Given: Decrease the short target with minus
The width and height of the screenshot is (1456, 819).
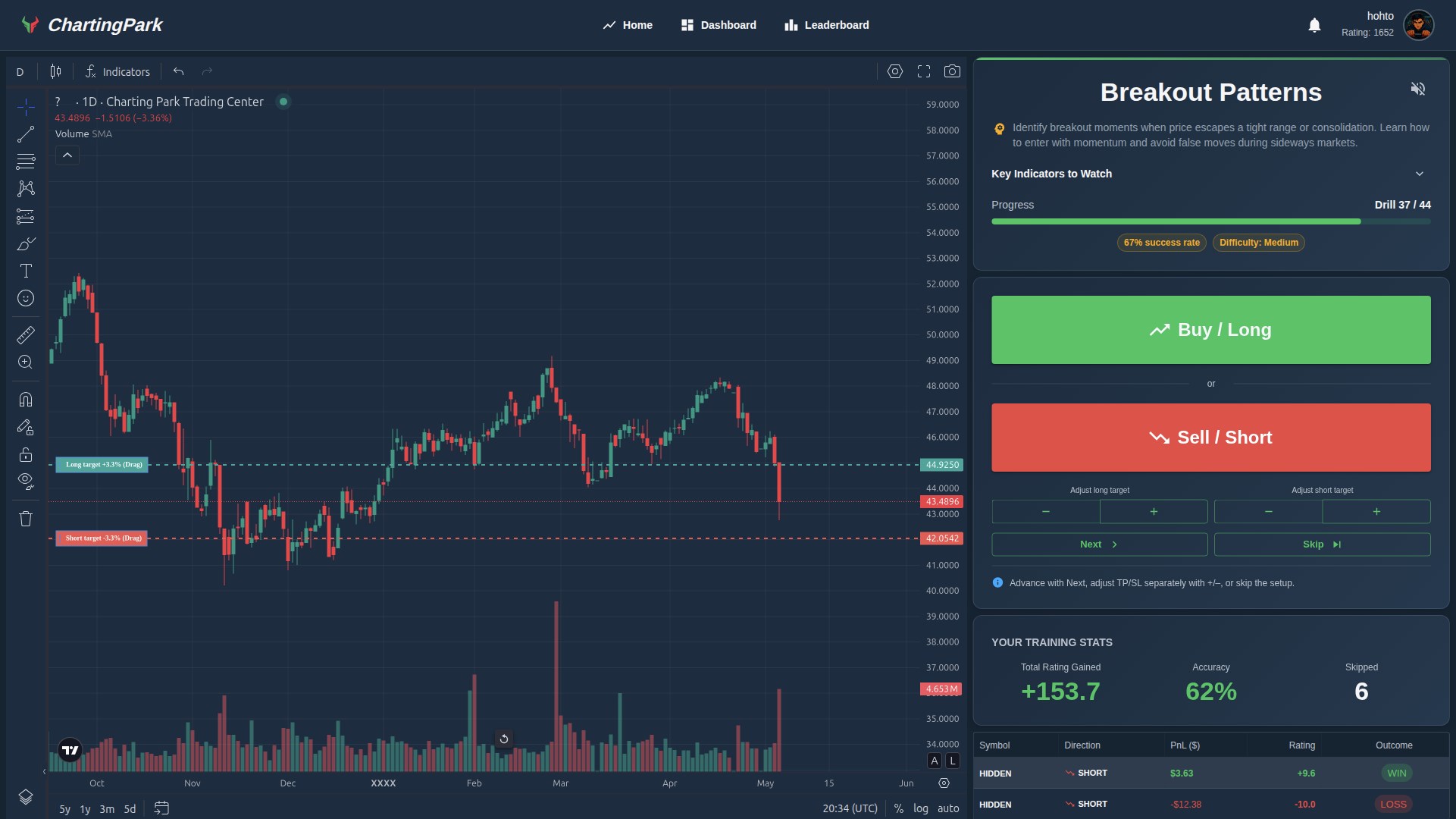Looking at the screenshot, I should coord(1268,512).
